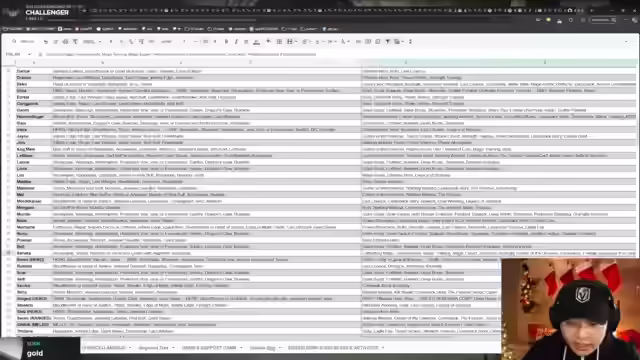This screenshot has width=640, height=360.
Task: Select the Sett cell
Action: [x=33, y=279]
